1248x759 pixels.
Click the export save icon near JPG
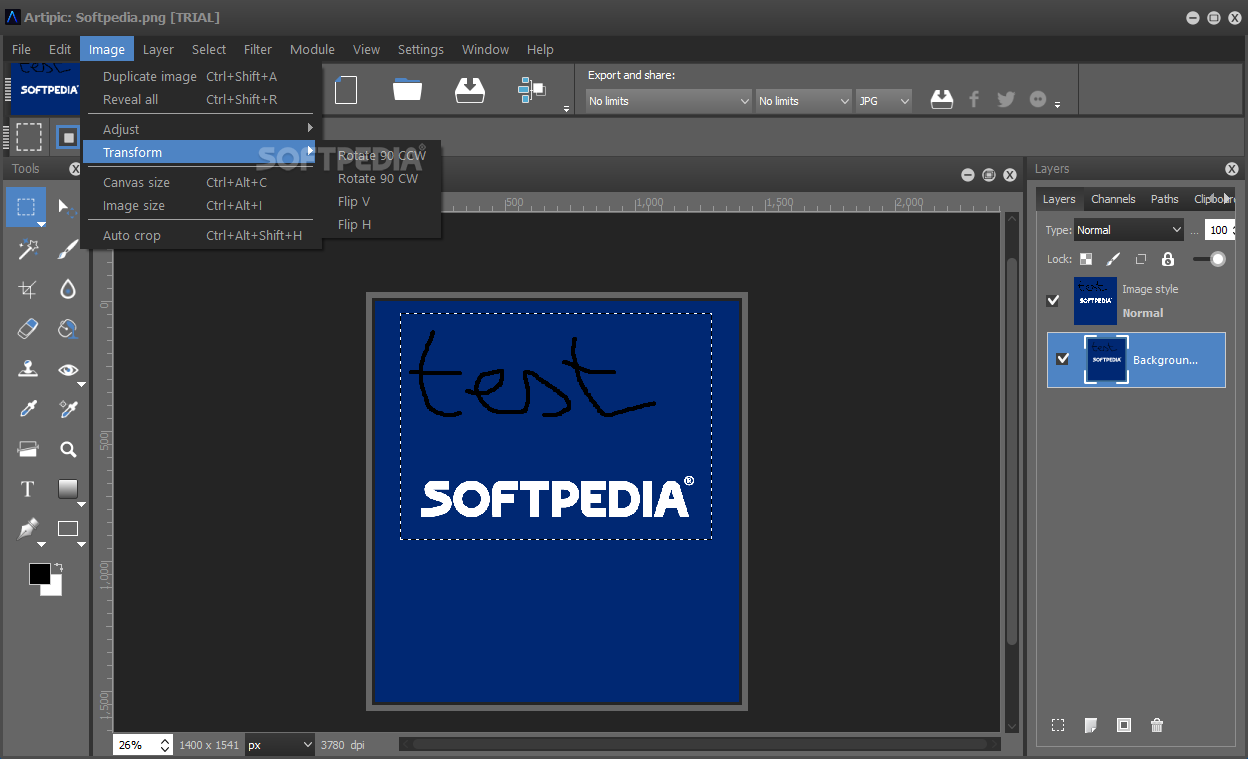coord(942,99)
